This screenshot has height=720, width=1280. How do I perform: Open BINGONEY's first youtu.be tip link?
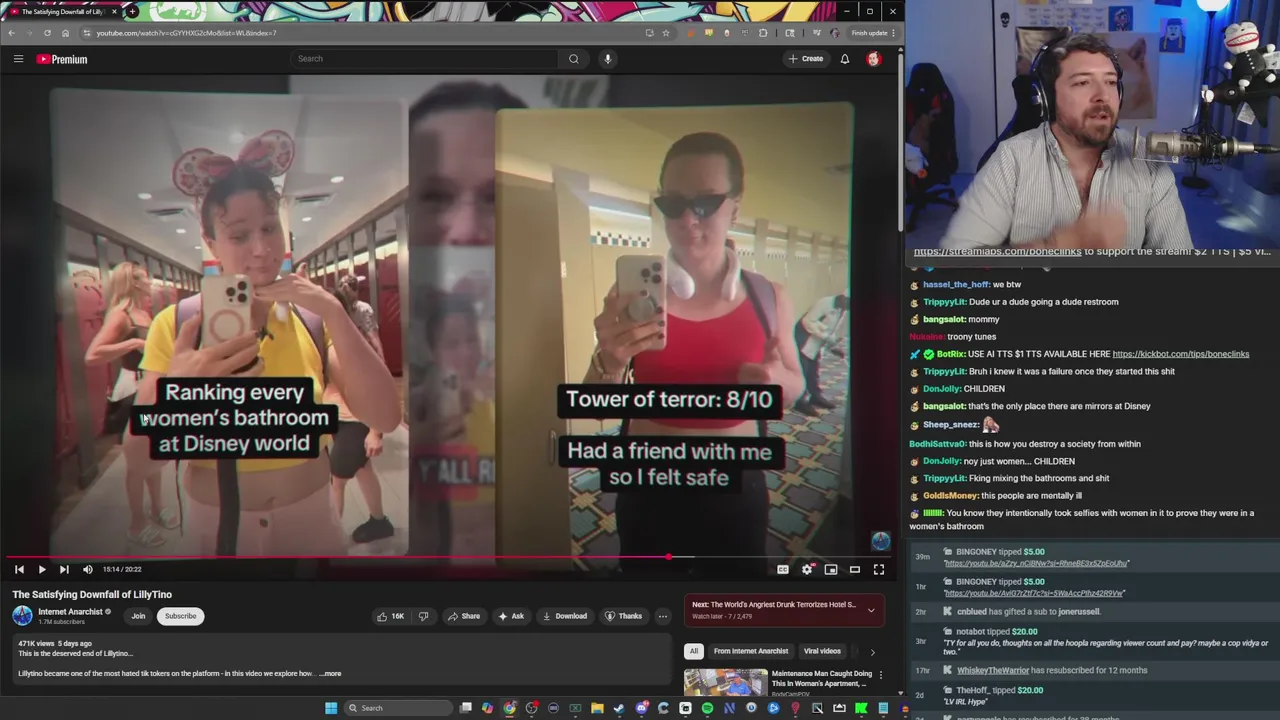(x=1036, y=564)
